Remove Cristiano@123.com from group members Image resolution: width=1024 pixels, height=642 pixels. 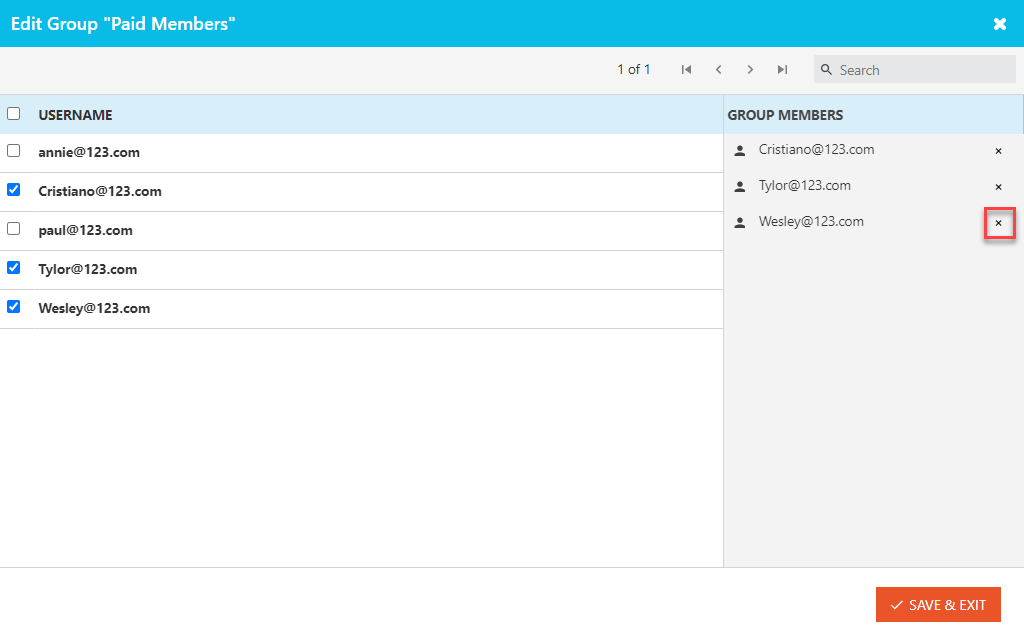pos(999,151)
